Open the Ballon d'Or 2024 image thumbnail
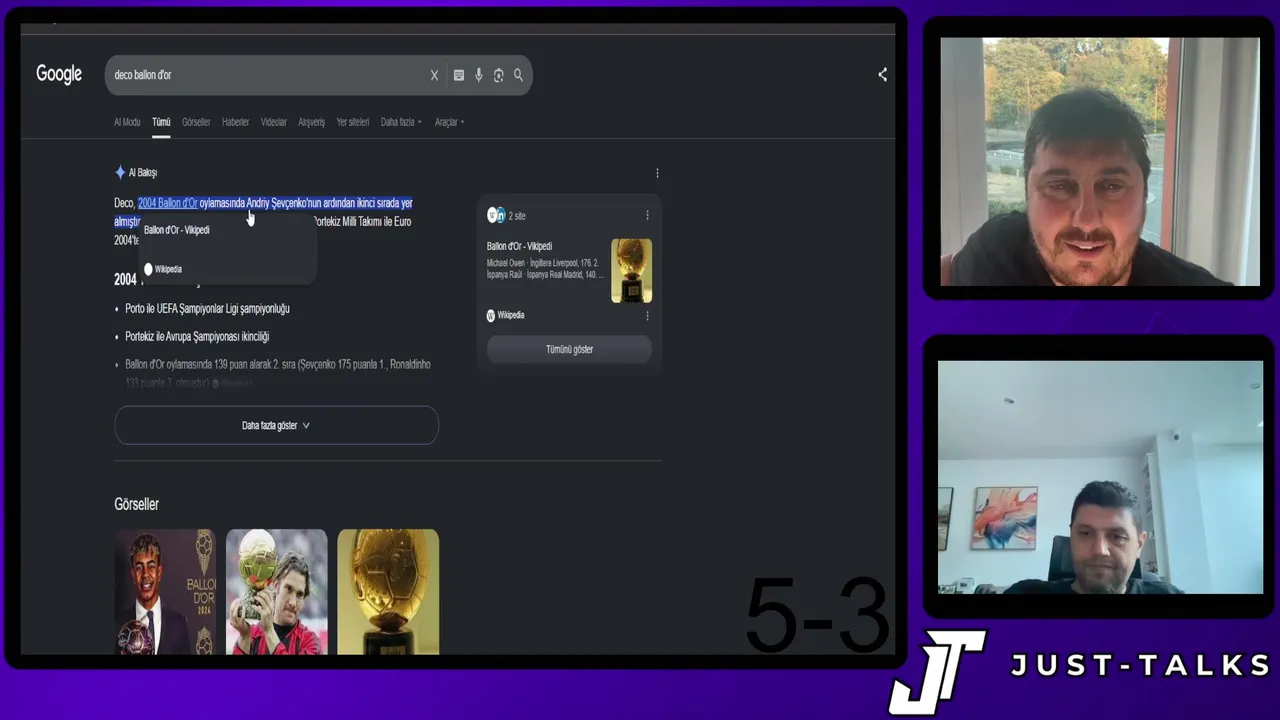This screenshot has height=720, width=1280. (x=165, y=592)
